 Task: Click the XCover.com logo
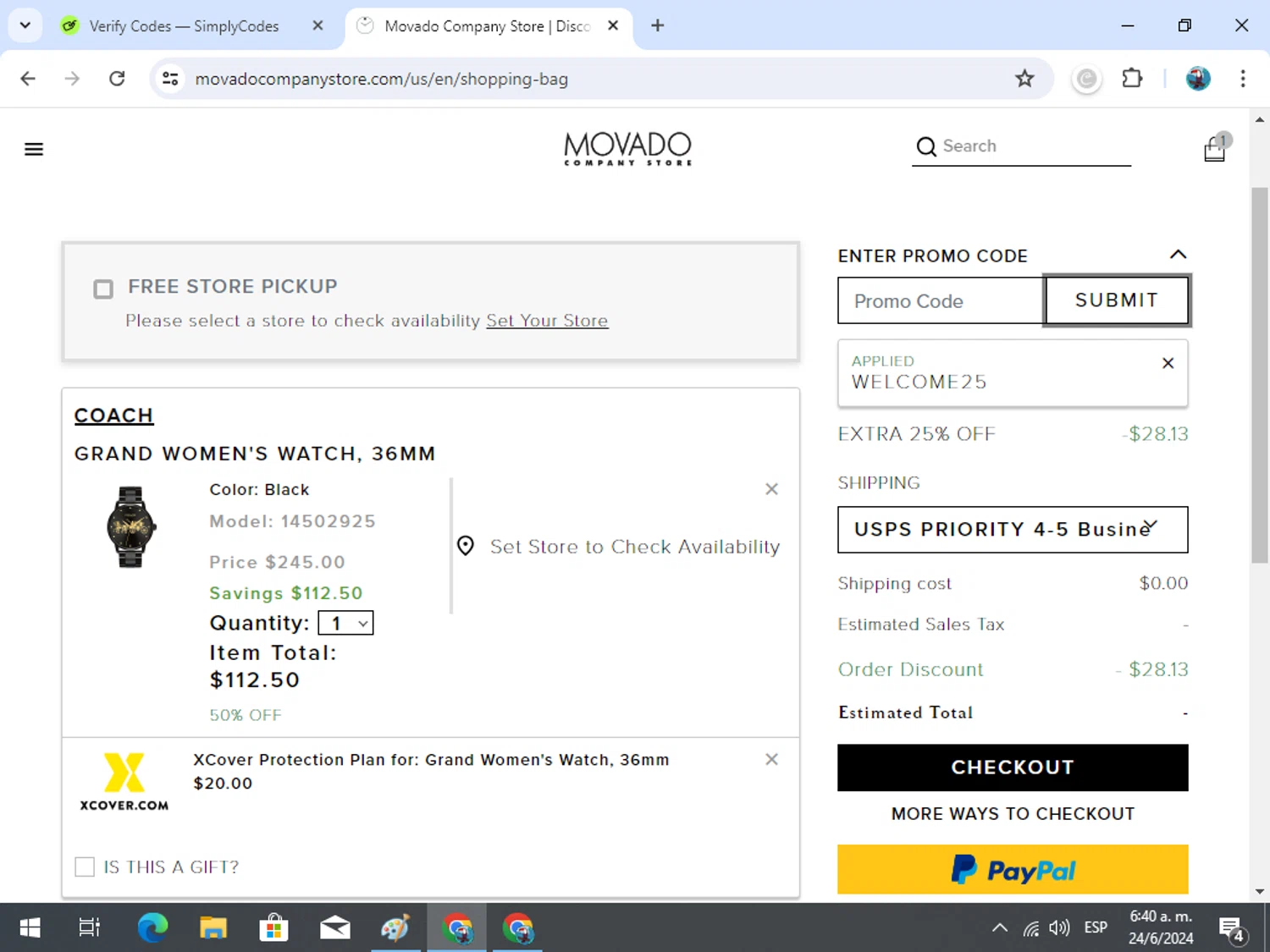coord(124,782)
